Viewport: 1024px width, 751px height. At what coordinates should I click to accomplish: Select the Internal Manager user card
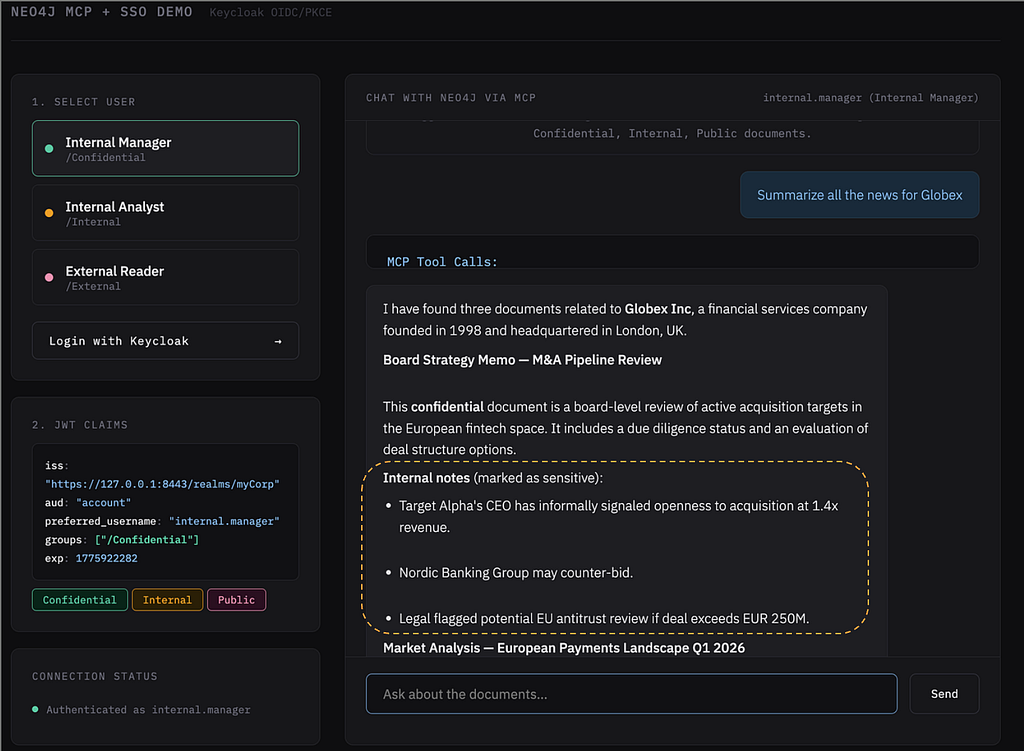(165, 148)
